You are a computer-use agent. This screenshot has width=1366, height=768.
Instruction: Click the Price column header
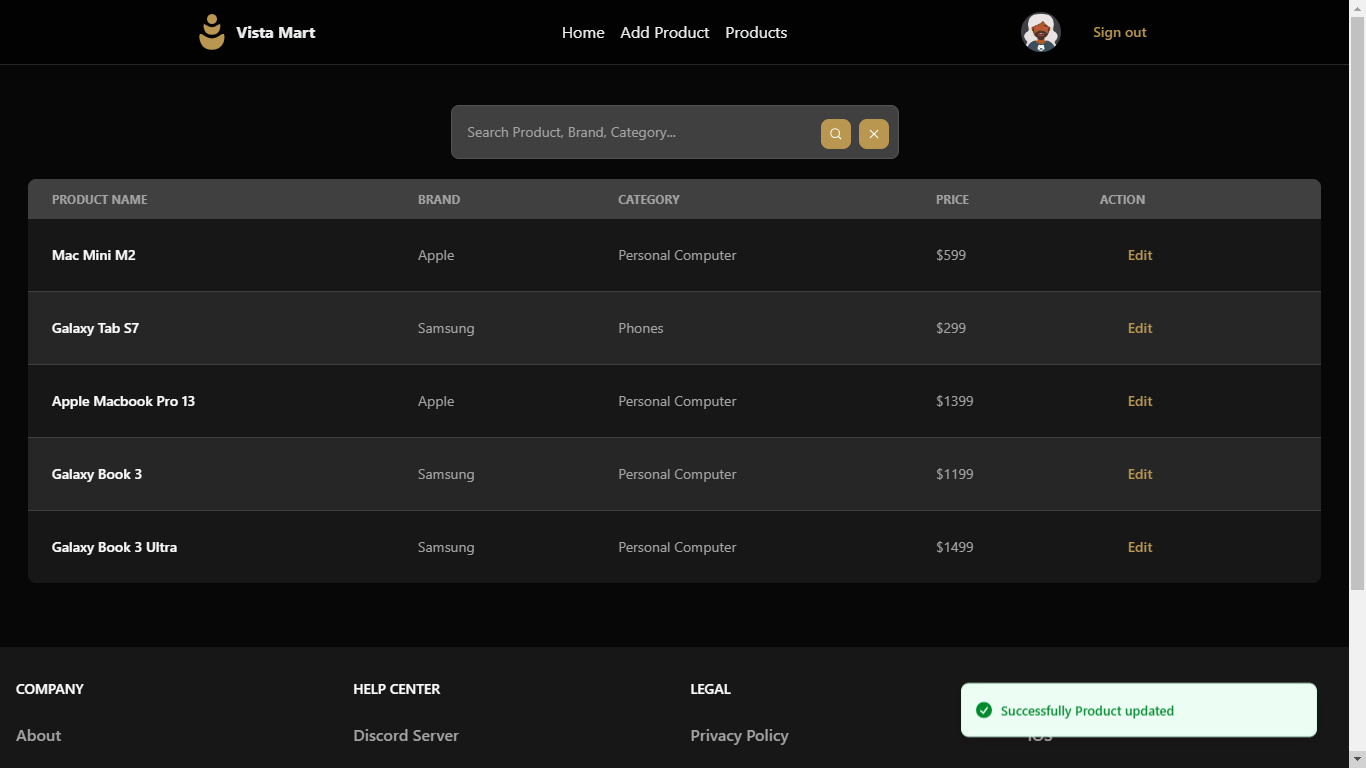[x=952, y=199]
